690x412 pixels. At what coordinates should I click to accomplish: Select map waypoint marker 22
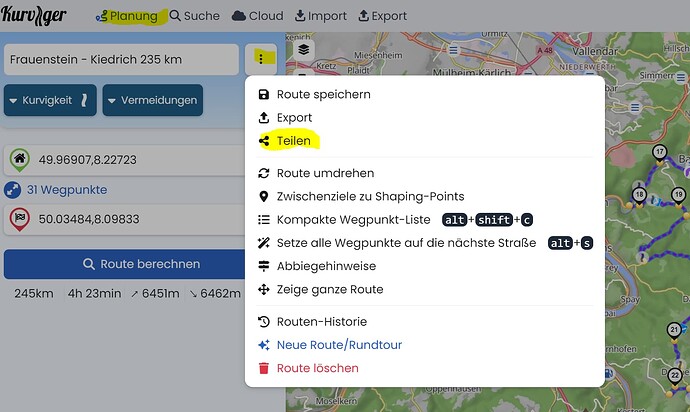(x=675, y=377)
